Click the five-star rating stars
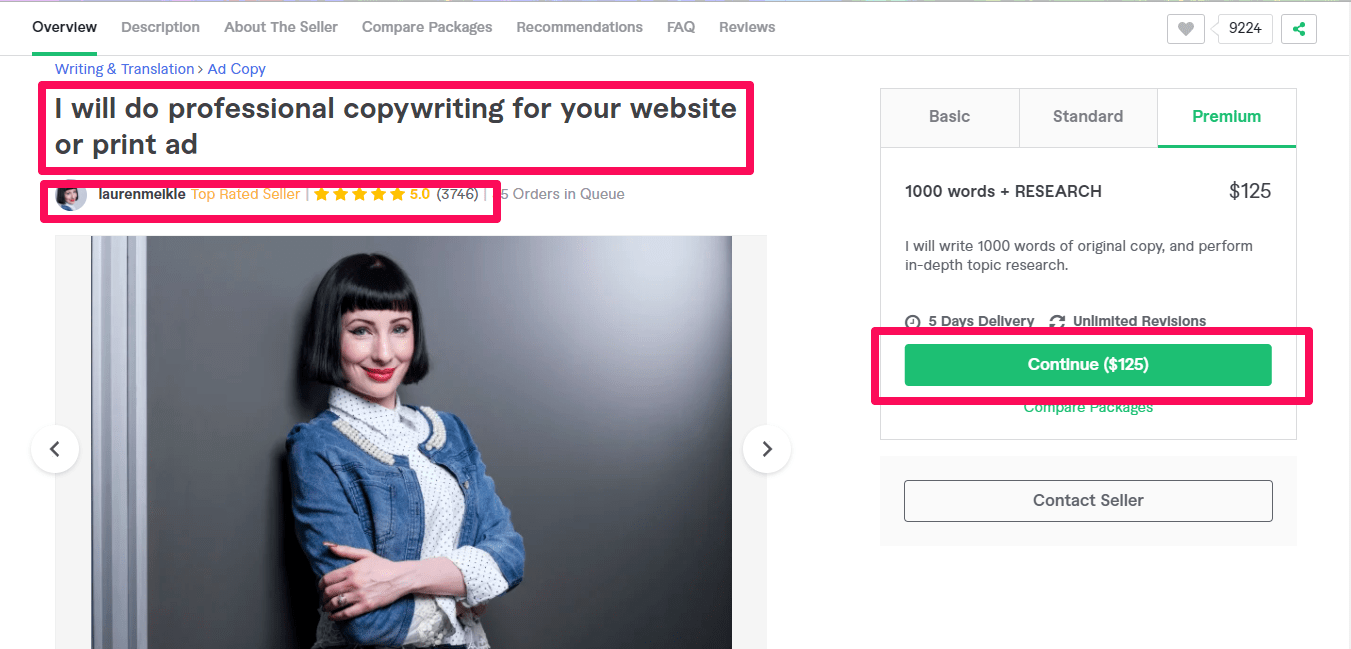This screenshot has width=1351, height=649. point(359,194)
